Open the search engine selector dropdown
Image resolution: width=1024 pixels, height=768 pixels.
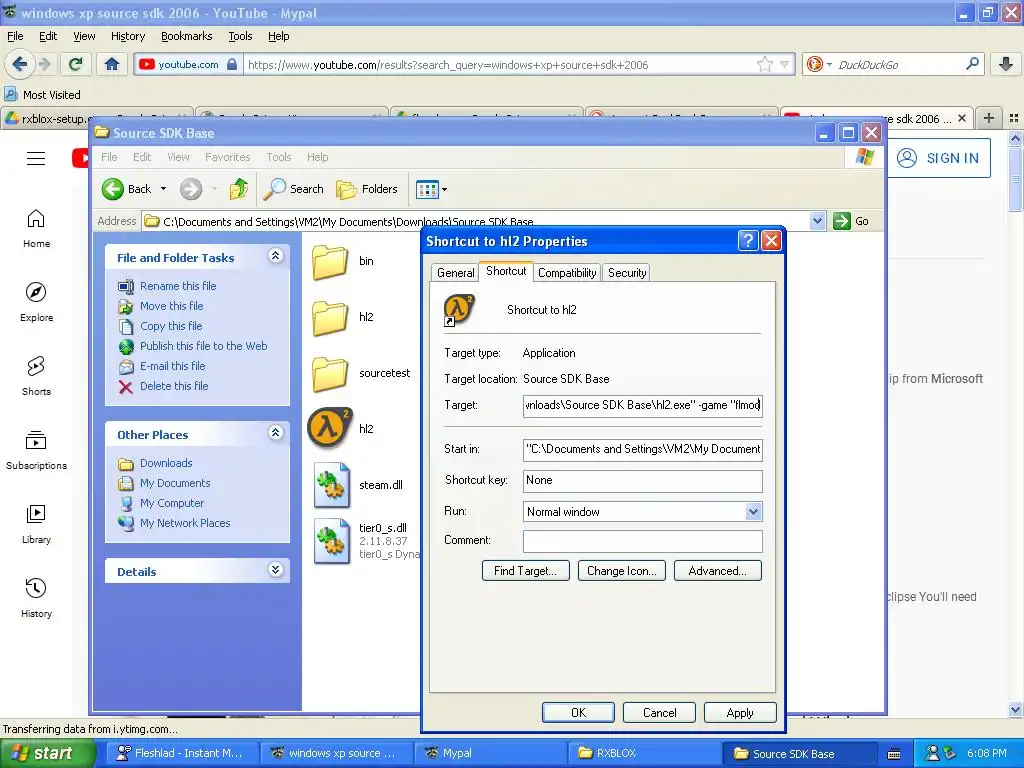point(829,65)
